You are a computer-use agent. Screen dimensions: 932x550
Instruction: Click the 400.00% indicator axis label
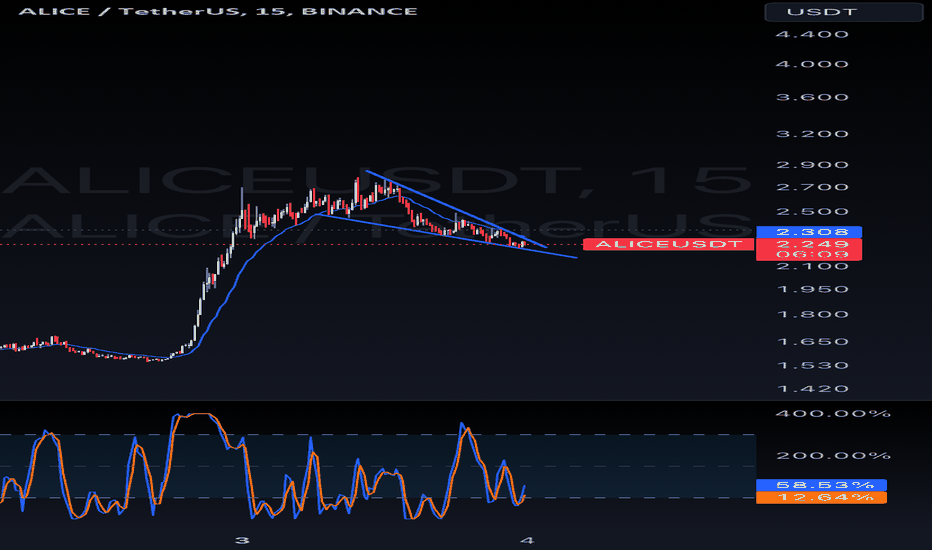[833, 413]
